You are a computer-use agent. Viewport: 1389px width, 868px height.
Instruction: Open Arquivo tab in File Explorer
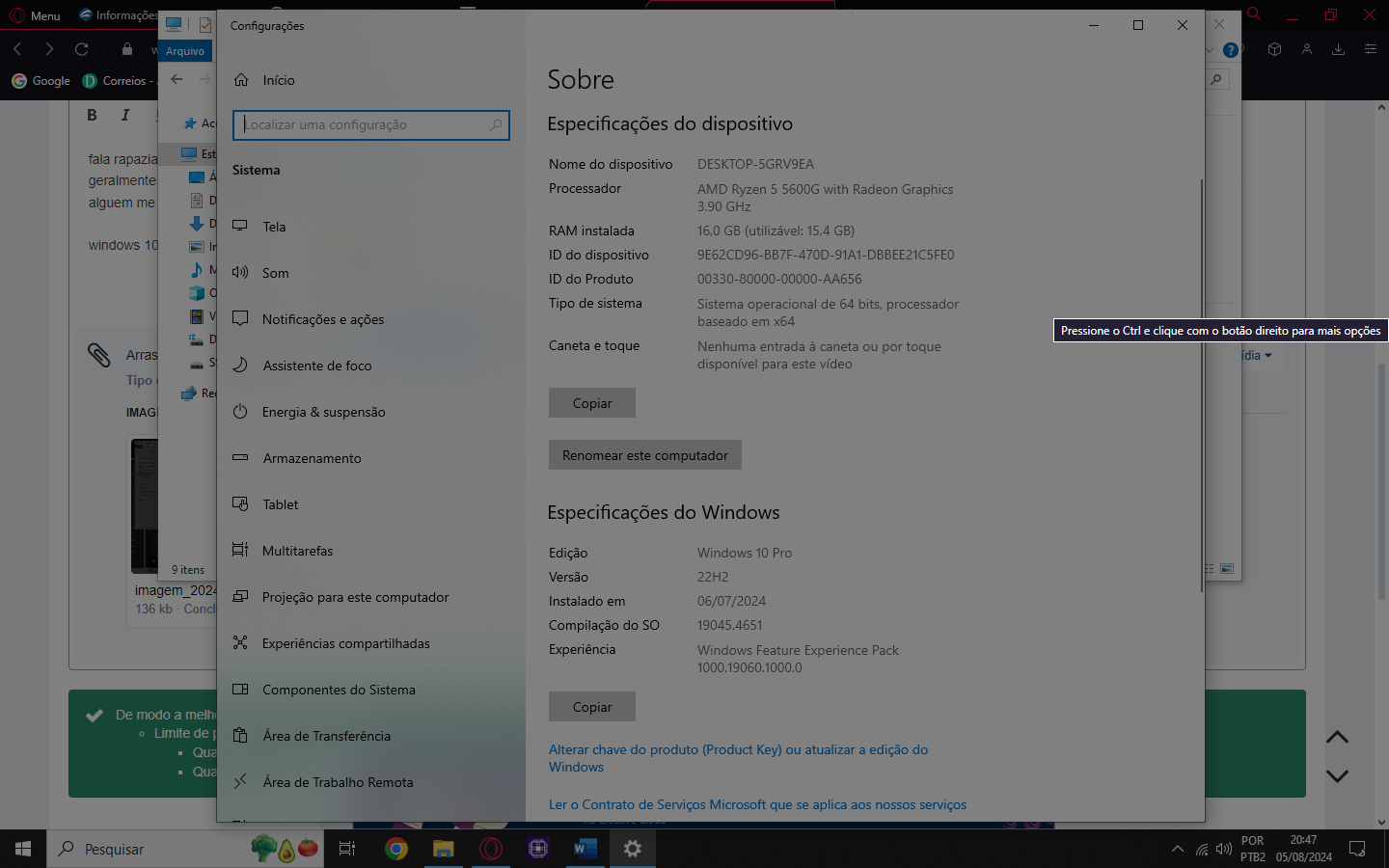pyautogui.click(x=185, y=51)
